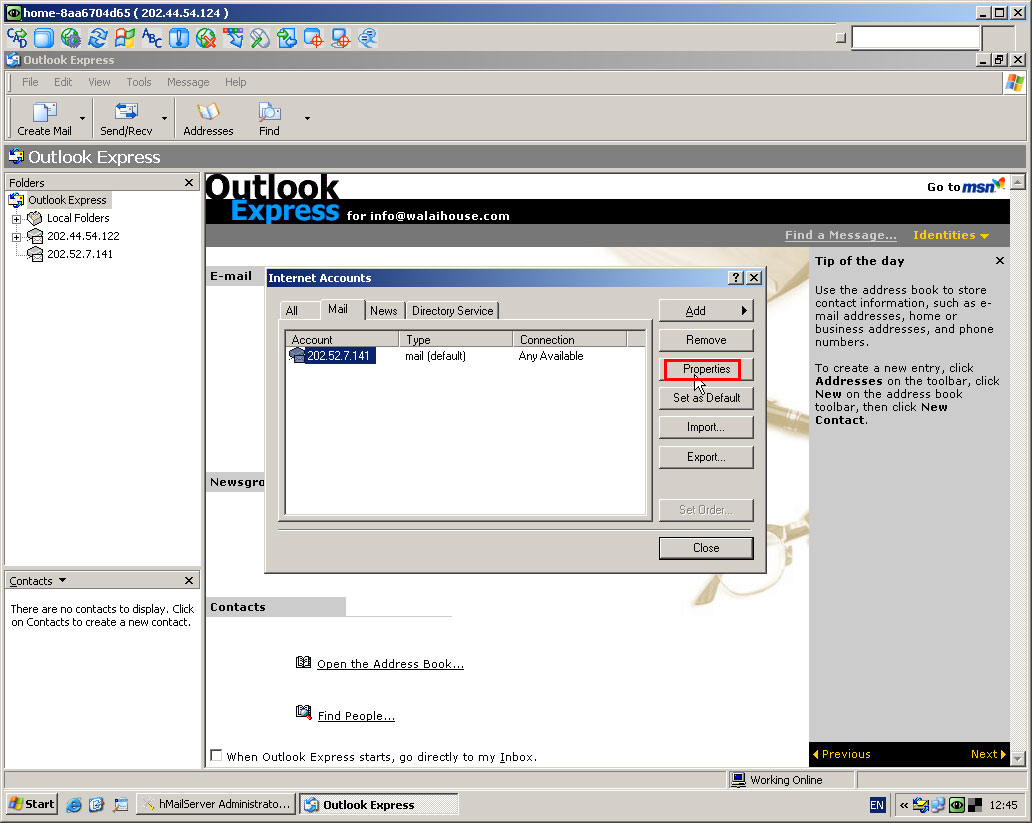The height and width of the screenshot is (823, 1032).
Task: Click the select full desktop target icon
Action: tap(341, 38)
